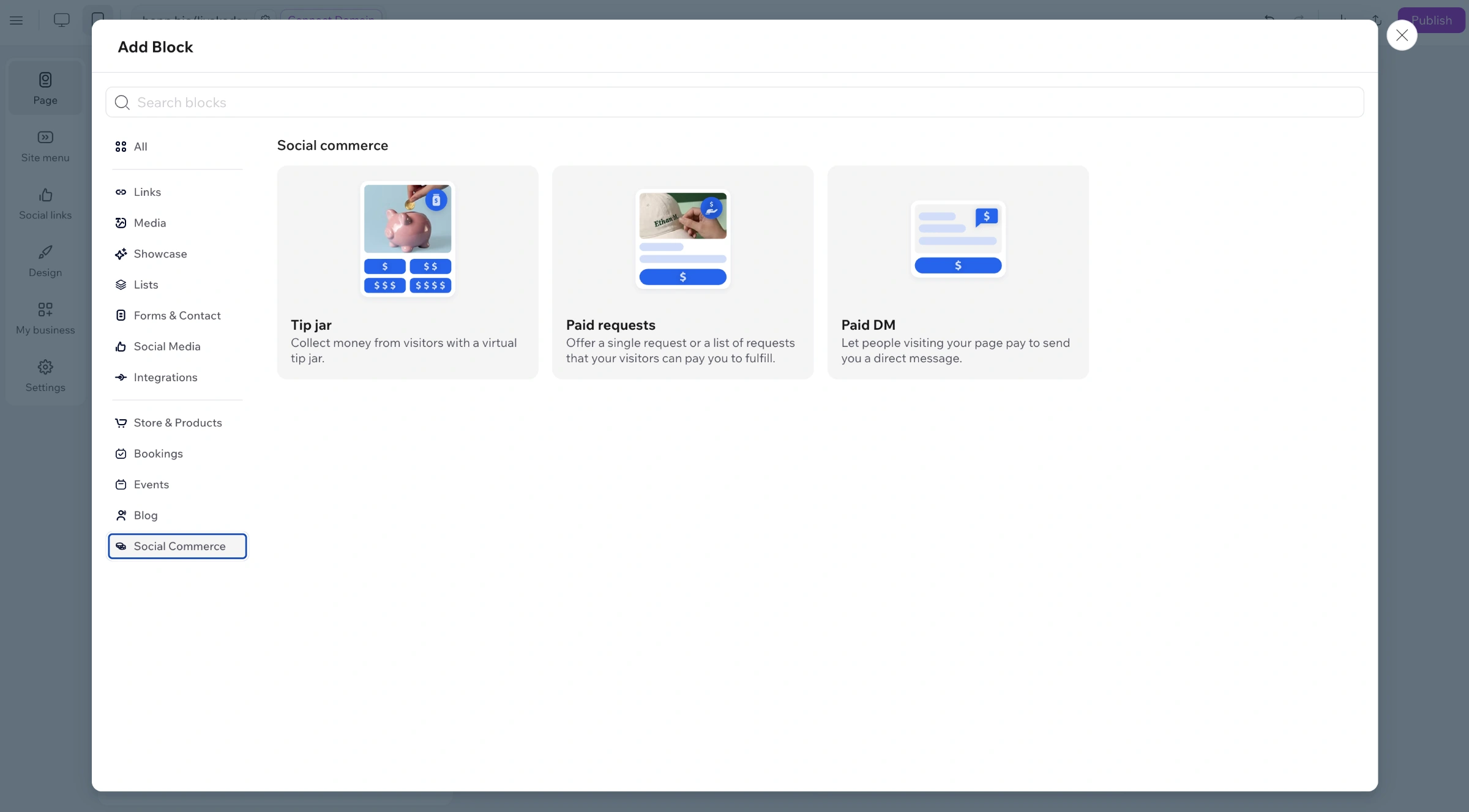Click the Paid requests preview image
The image size is (1469, 812).
(x=683, y=239)
